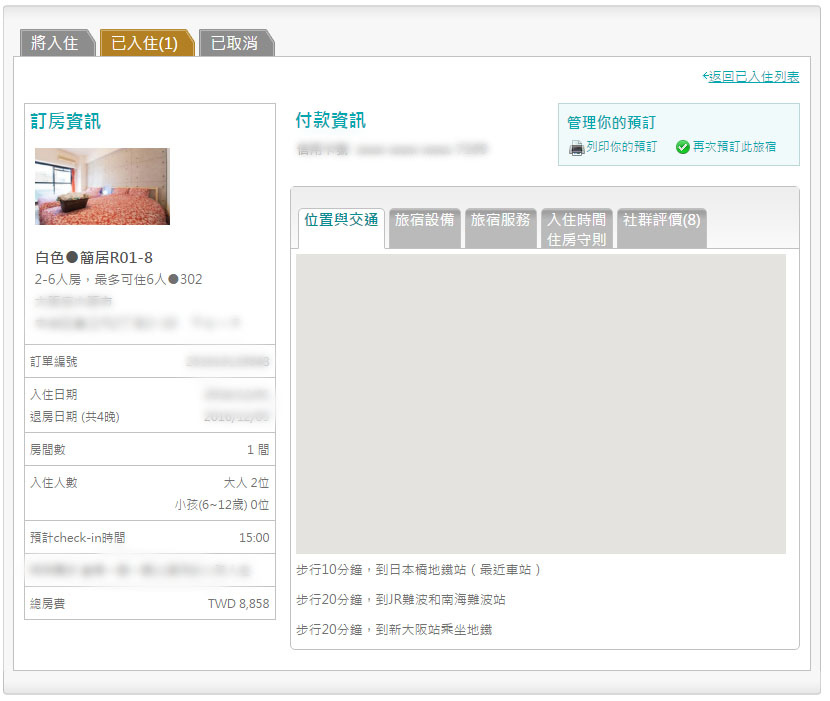Select the 位置與交通 tab
This screenshot has height=701, width=830.
point(341,228)
